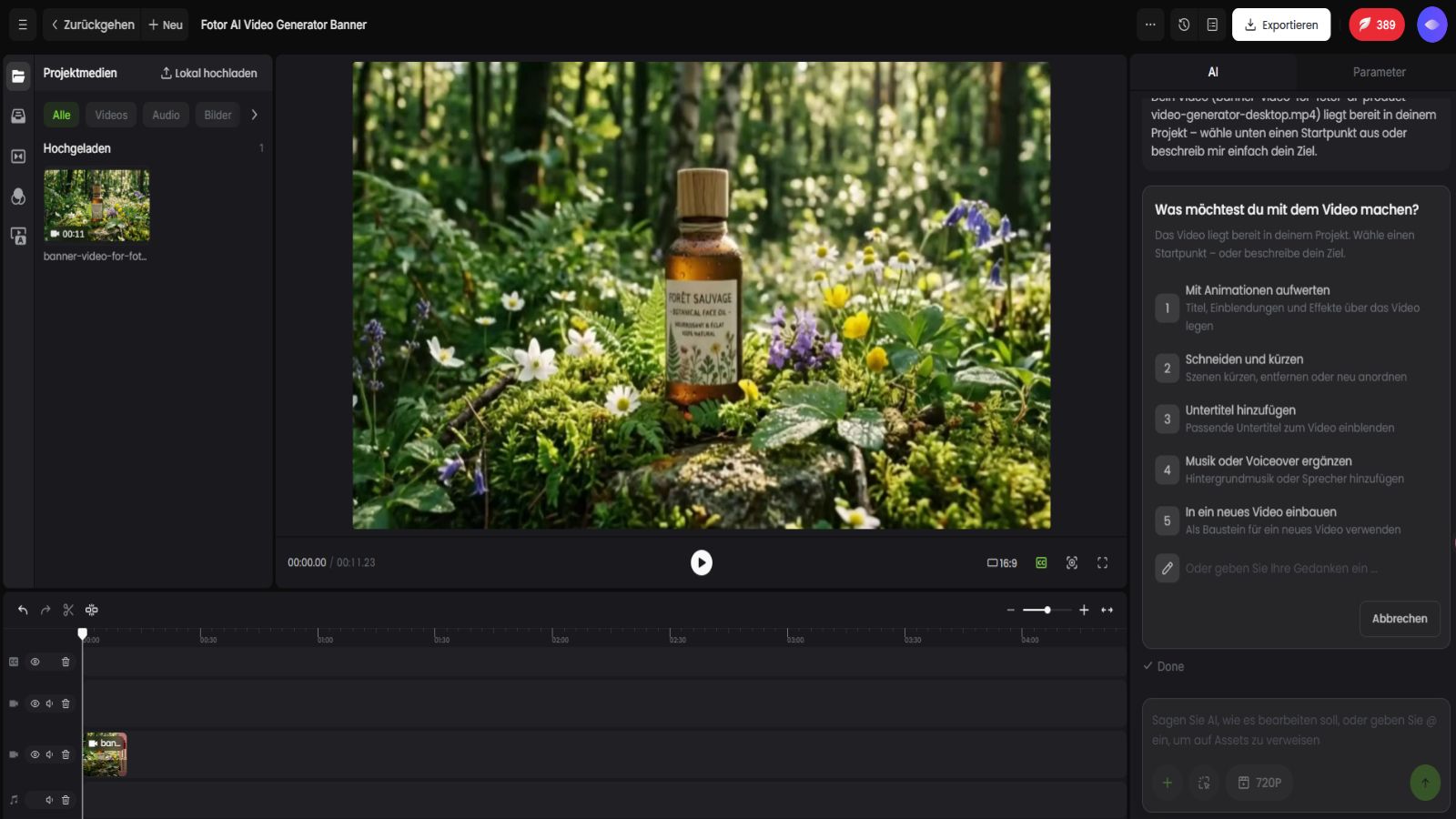Hide the subtitle track with eye icon

pyautogui.click(x=35, y=662)
